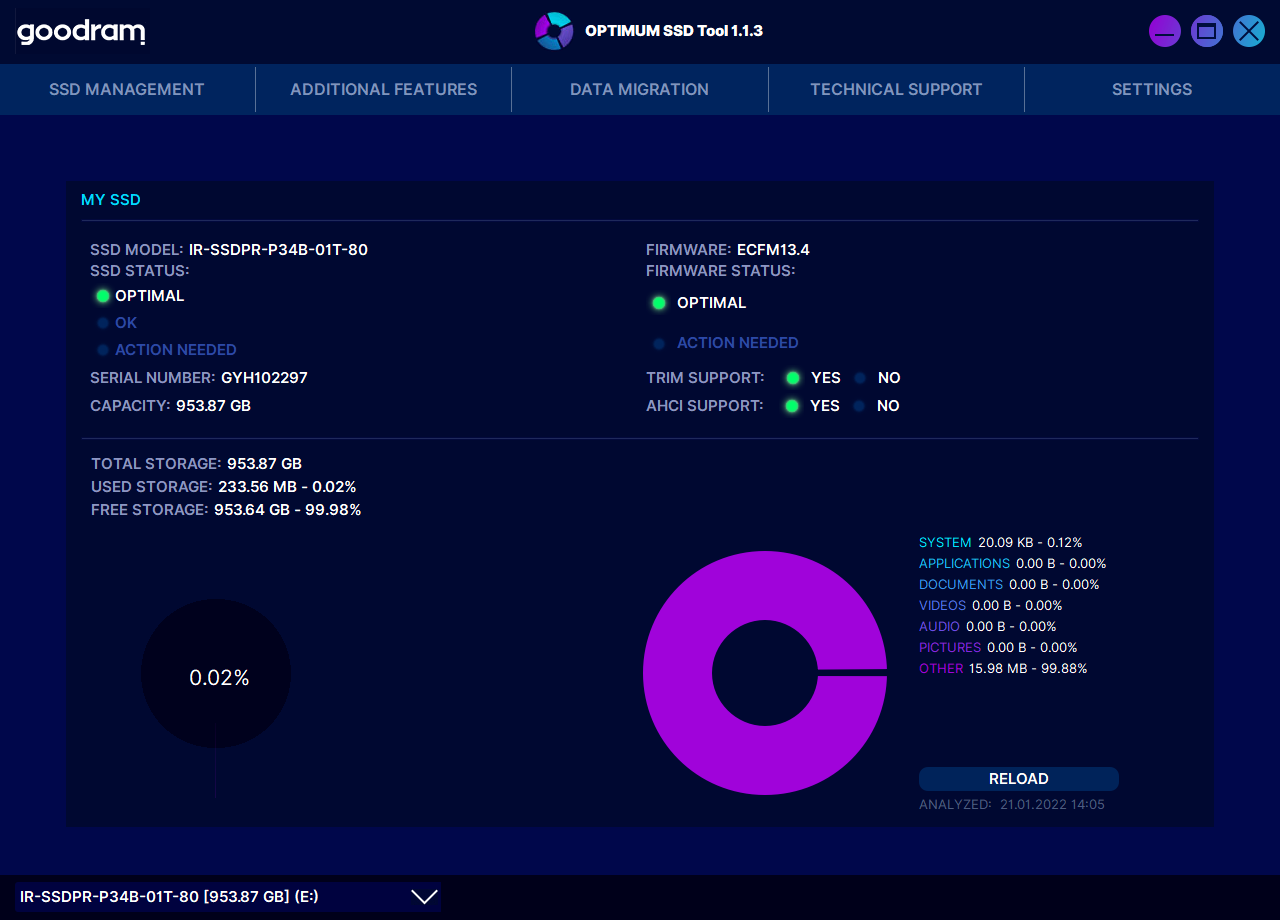Click the VIDEOS category in the legend
The image size is (1280, 920).
click(x=942, y=605)
